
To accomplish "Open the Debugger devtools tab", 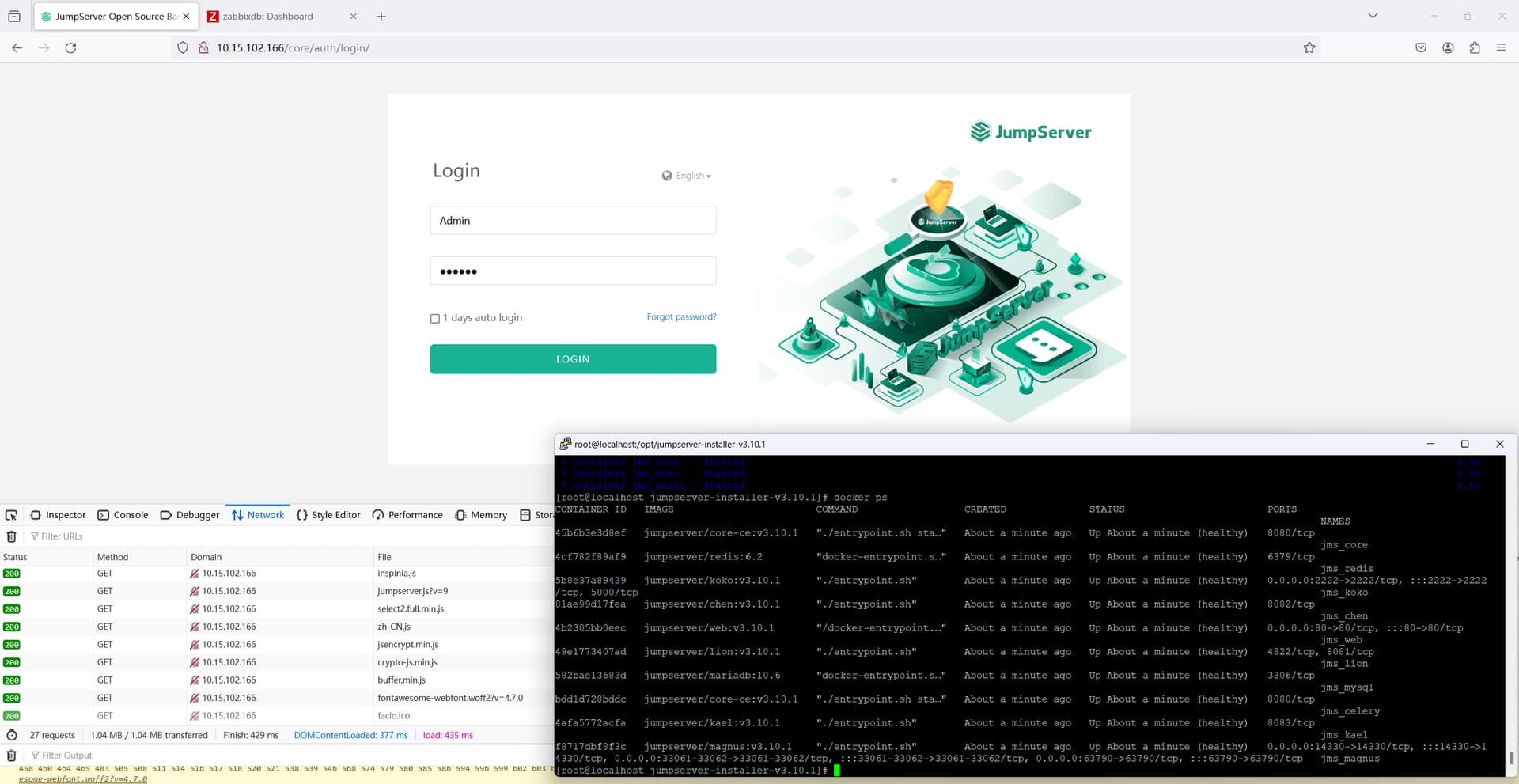I will [190, 515].
